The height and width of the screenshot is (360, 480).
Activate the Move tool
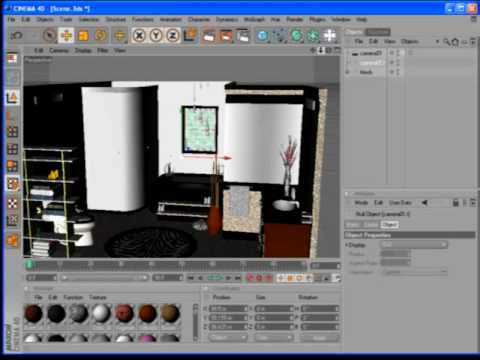click(x=66, y=35)
